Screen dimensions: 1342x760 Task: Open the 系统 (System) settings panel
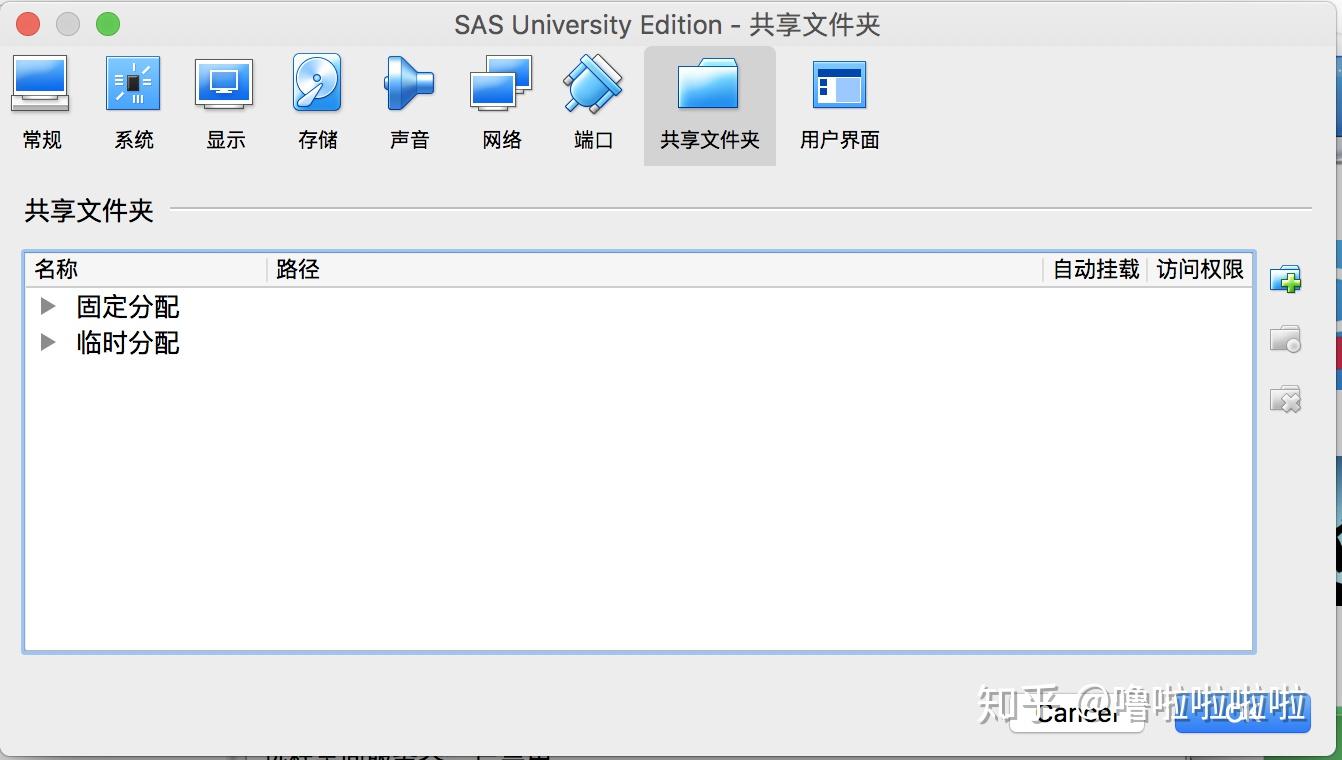tap(133, 100)
